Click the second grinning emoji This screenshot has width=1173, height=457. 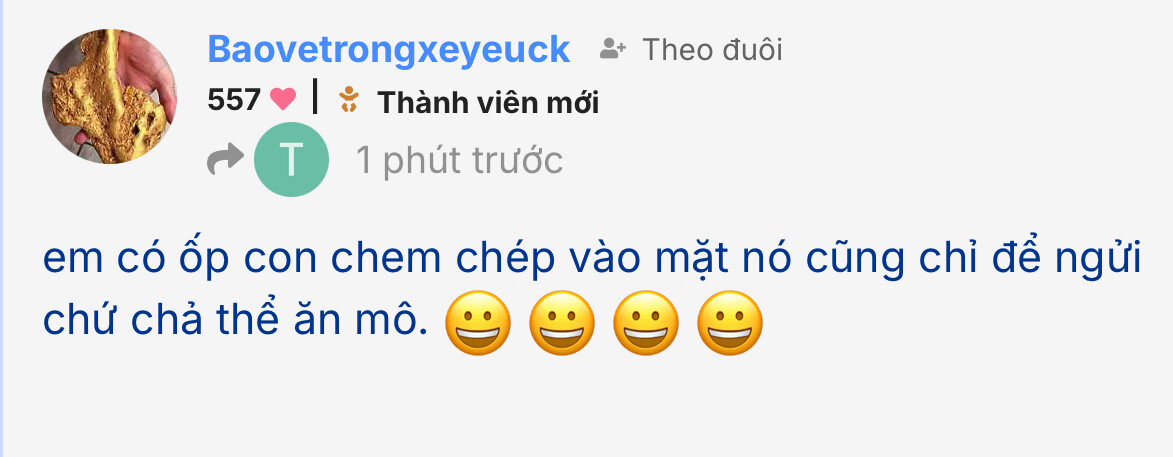[562, 322]
